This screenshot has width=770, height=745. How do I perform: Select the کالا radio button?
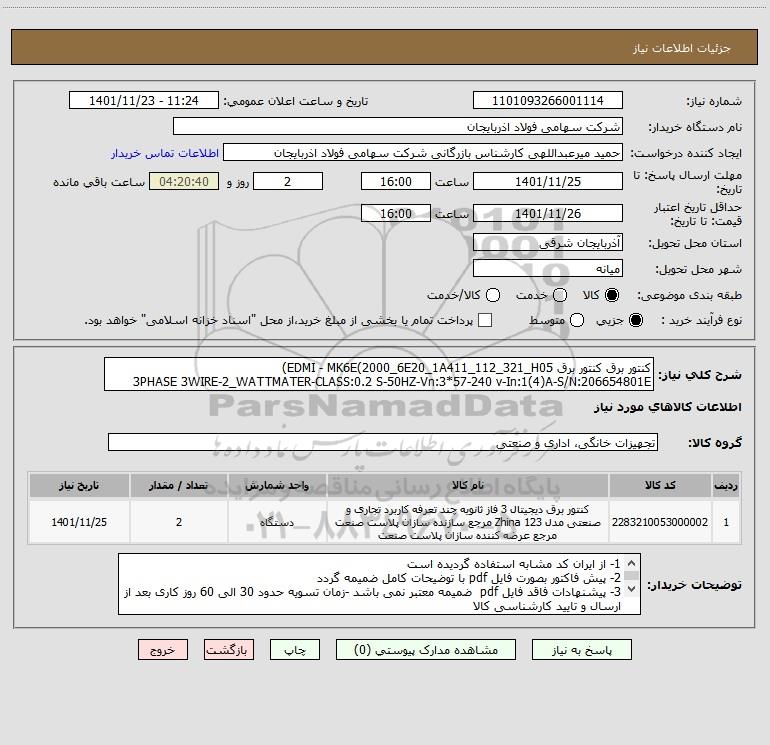pyautogui.click(x=612, y=295)
